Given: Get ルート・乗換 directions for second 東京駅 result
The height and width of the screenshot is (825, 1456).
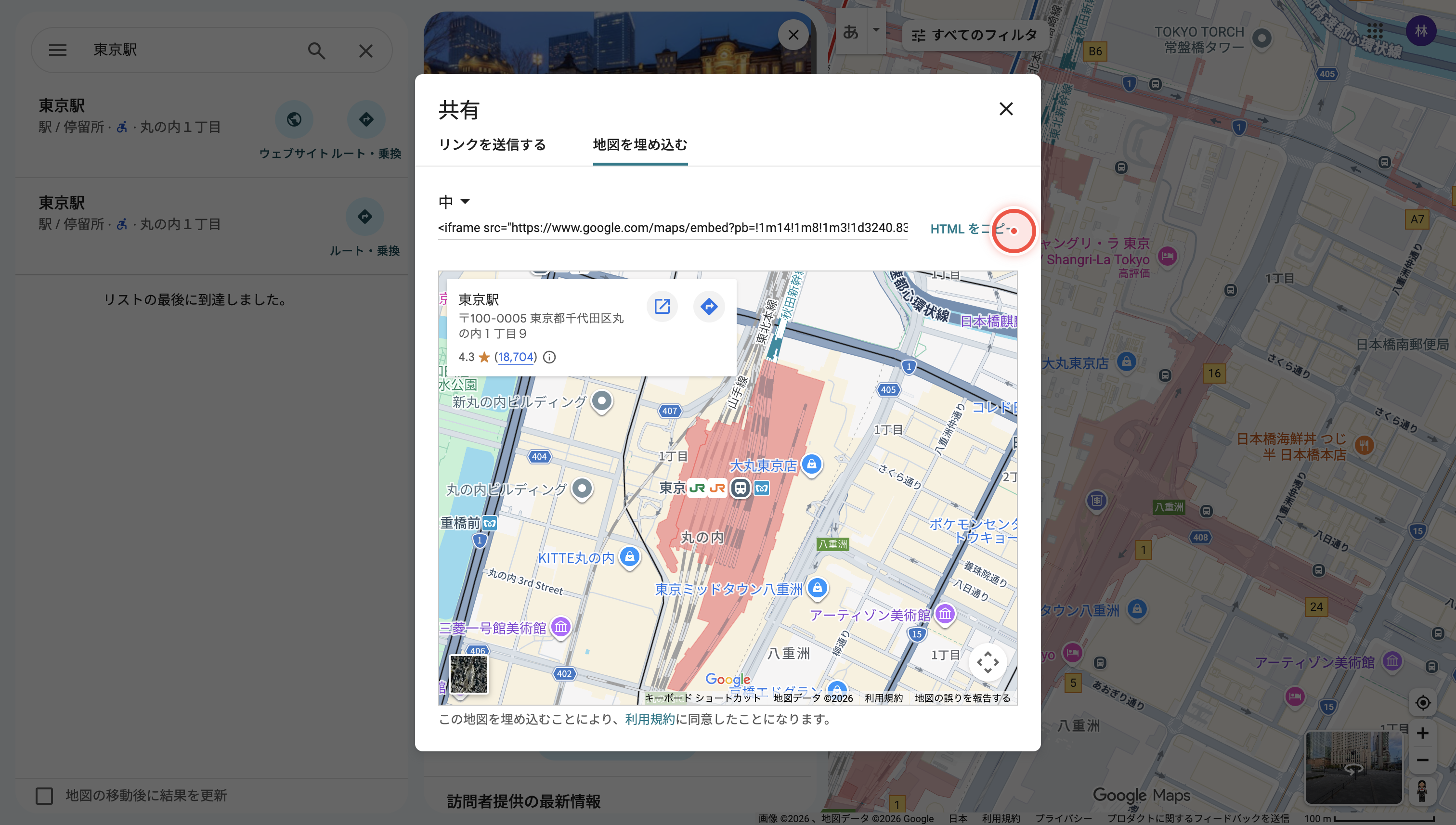Looking at the screenshot, I should point(365,217).
